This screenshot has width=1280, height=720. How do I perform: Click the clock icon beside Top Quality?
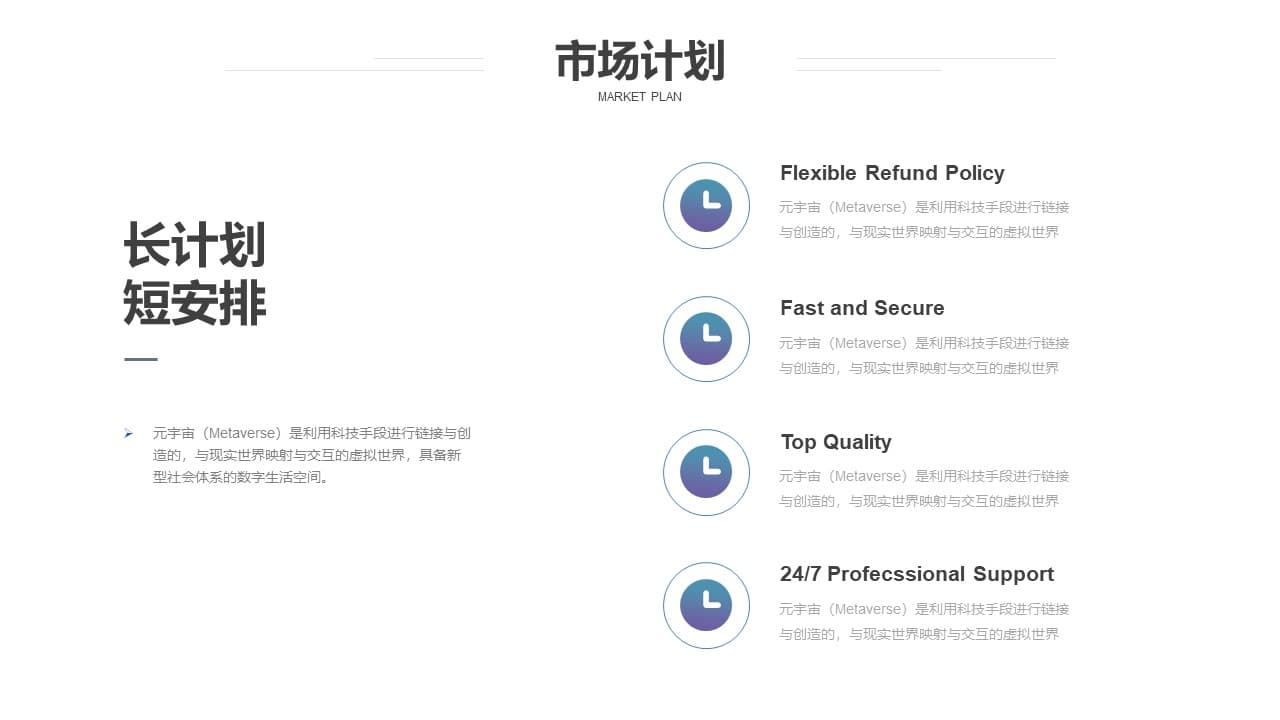tap(706, 472)
